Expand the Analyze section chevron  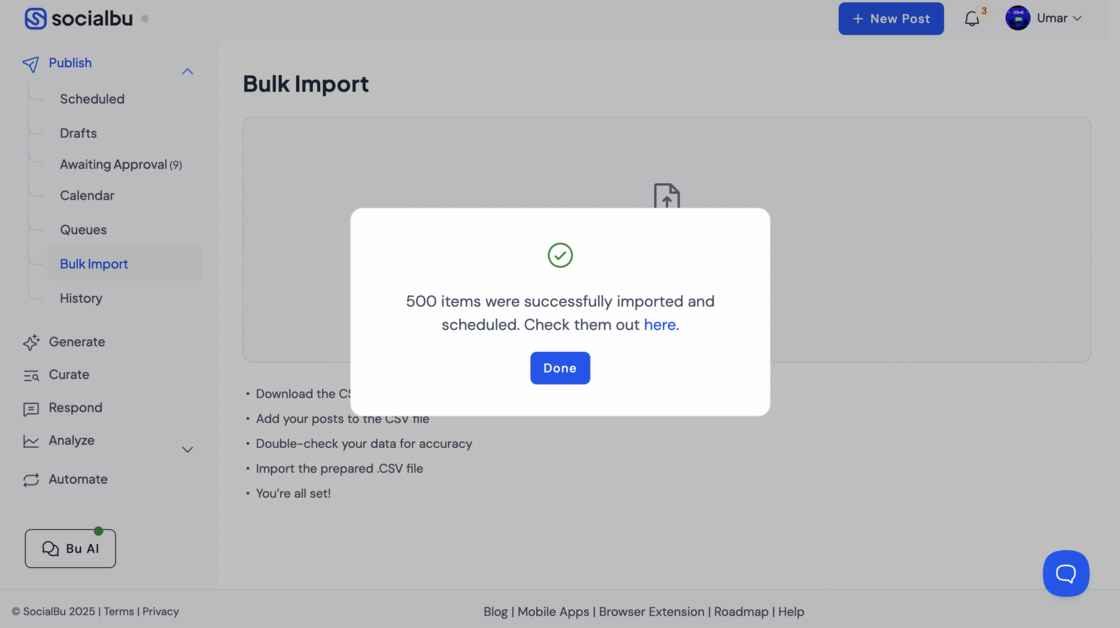(x=187, y=450)
